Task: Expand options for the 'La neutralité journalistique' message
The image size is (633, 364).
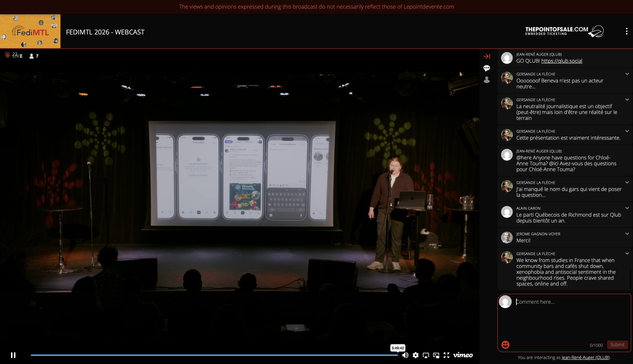Action: click(627, 99)
